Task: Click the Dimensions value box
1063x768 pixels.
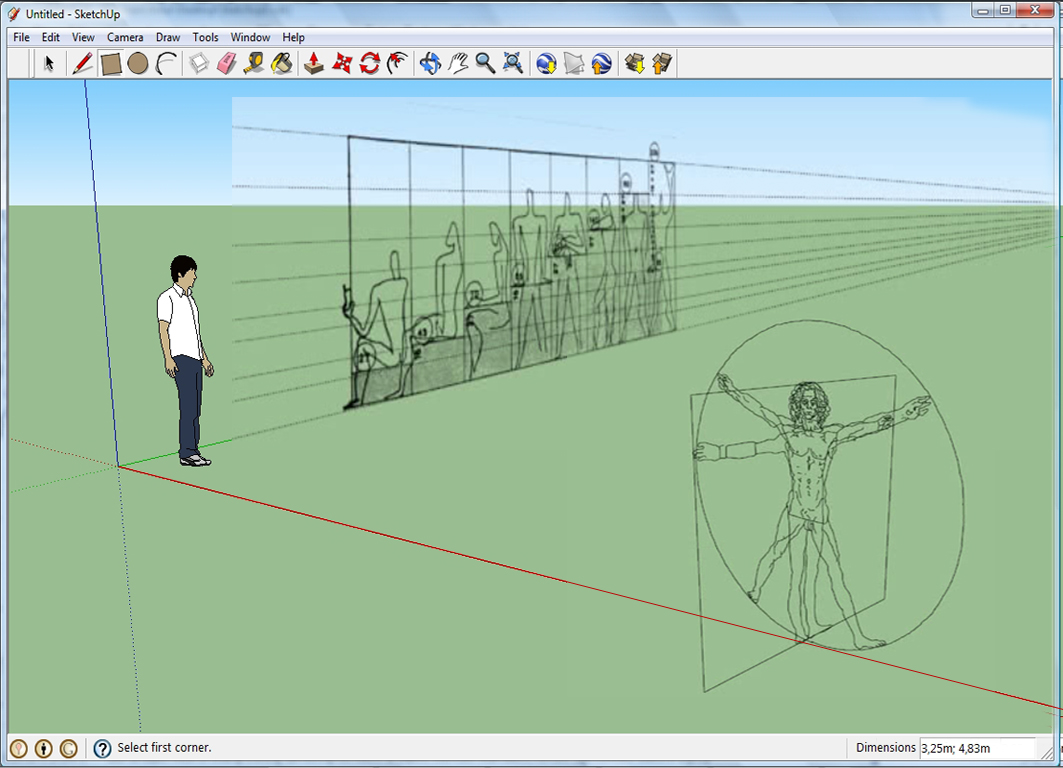Action: (x=977, y=748)
